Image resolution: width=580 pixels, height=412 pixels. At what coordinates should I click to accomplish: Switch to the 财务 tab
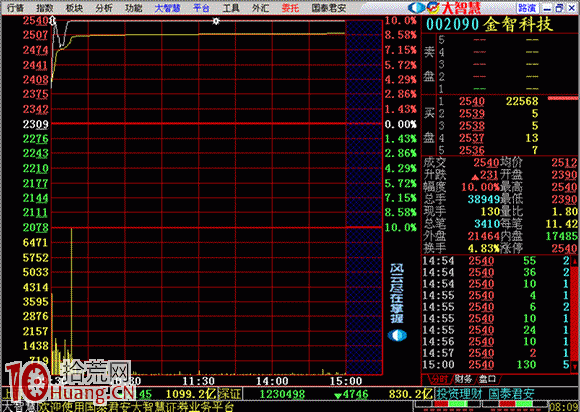pyautogui.click(x=463, y=379)
